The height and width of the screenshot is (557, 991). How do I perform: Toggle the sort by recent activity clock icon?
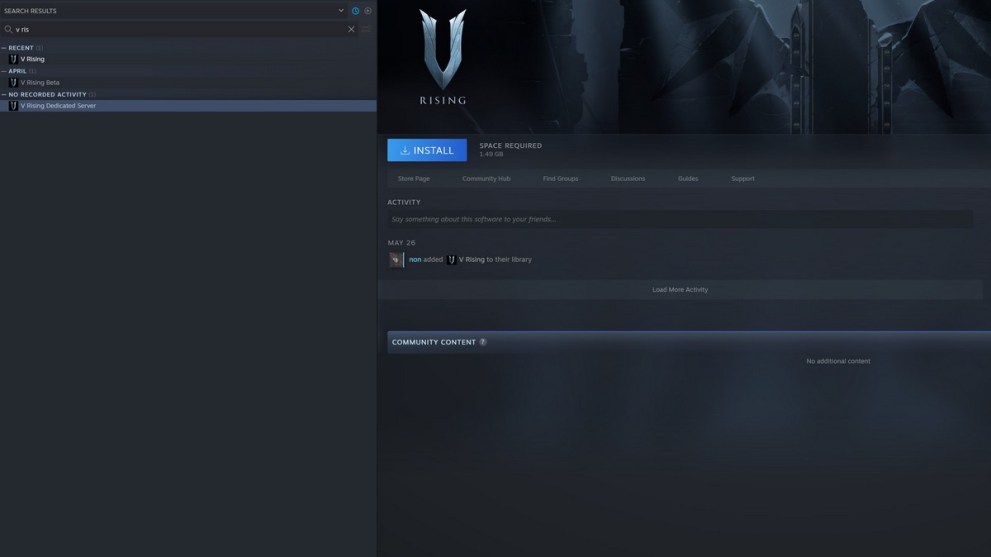355,11
